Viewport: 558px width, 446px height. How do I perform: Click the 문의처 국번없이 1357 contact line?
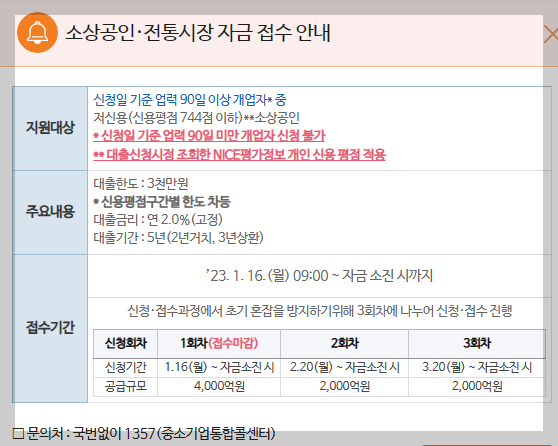(x=144, y=434)
